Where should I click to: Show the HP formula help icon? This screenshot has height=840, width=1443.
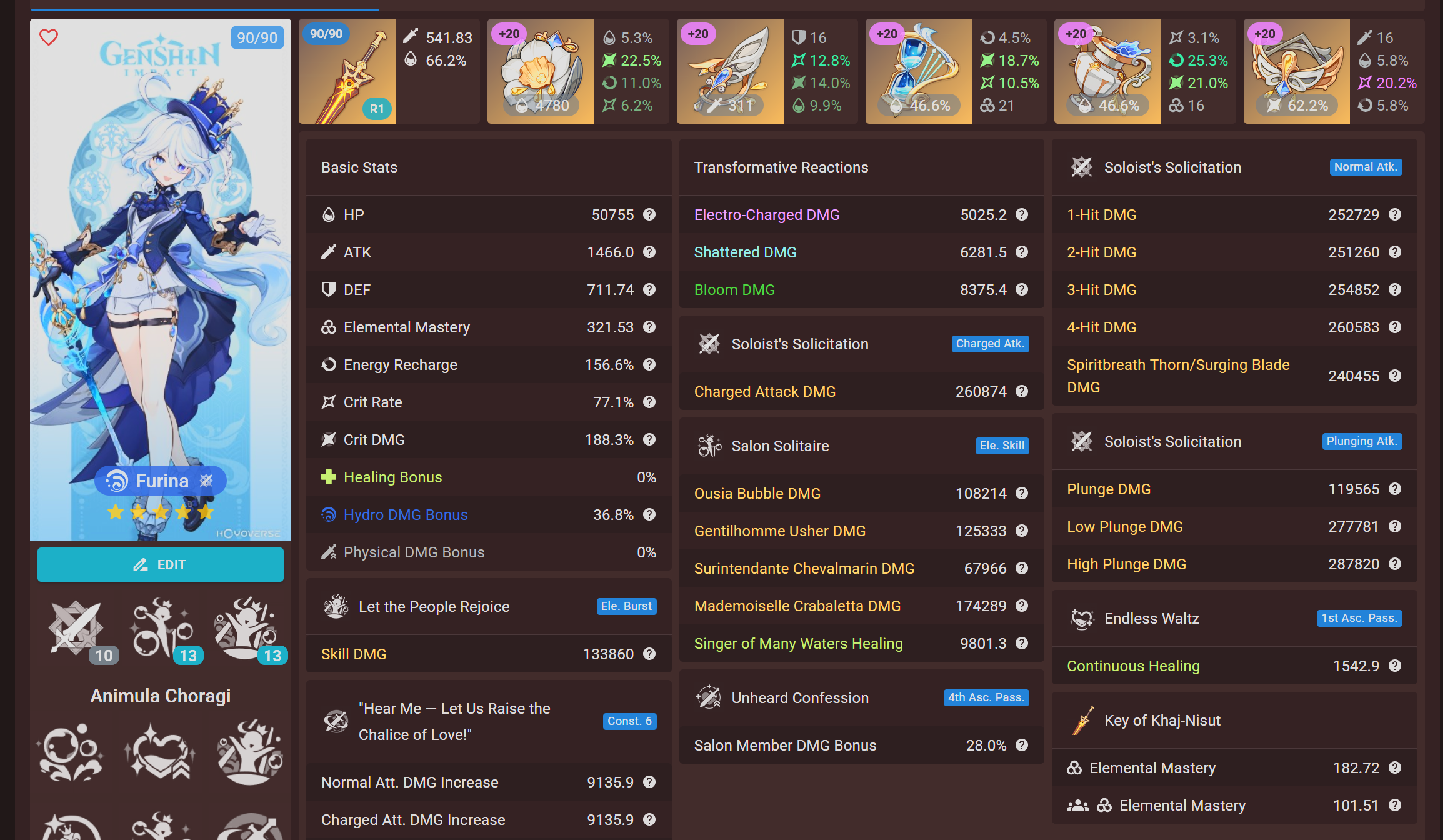(x=649, y=214)
